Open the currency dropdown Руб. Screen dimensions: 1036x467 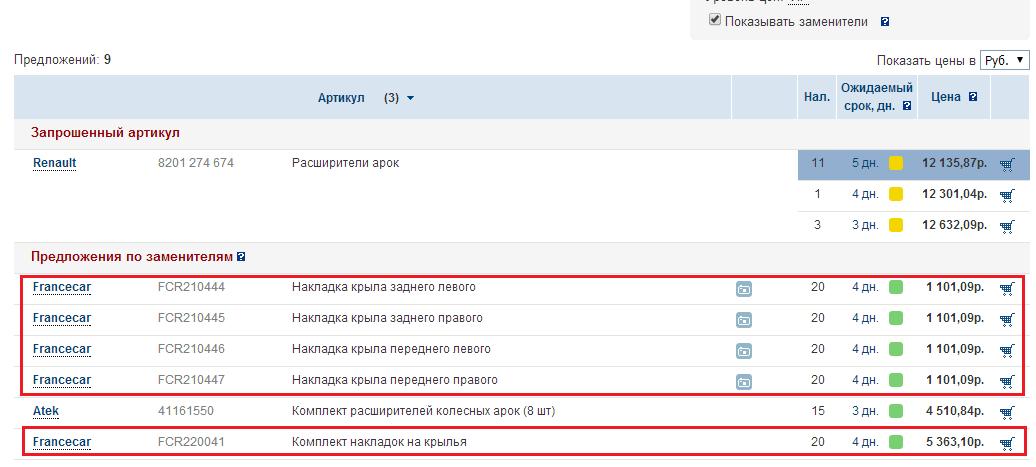pyautogui.click(x=1004, y=60)
